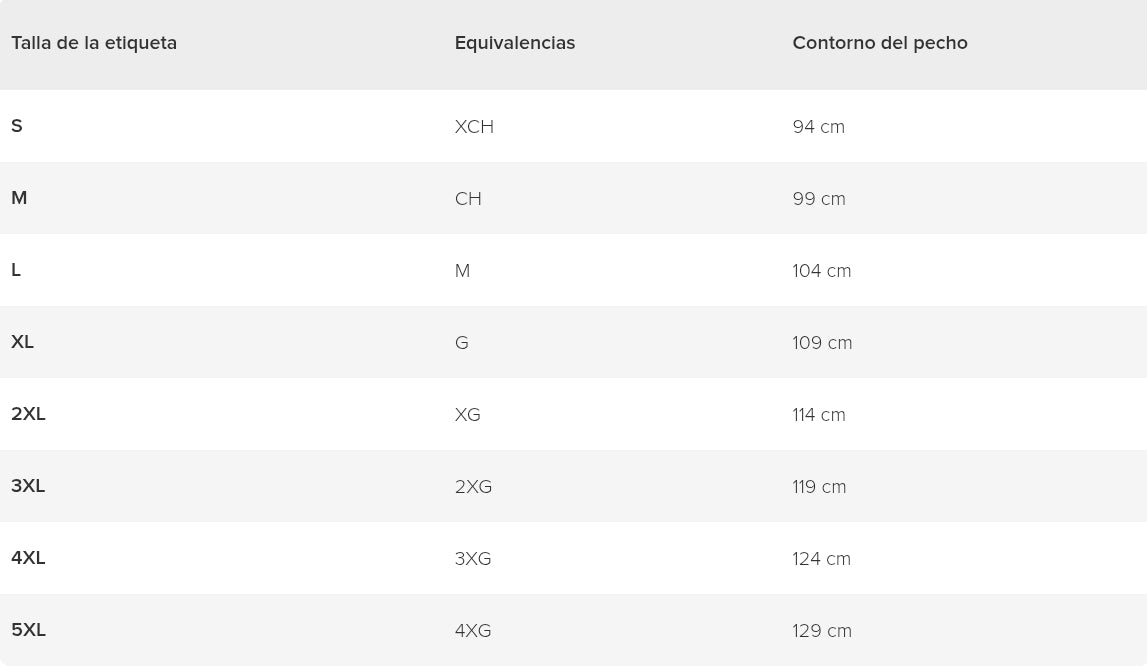Click the L size label cell
This screenshot has height=666, width=1147.
[16, 270]
